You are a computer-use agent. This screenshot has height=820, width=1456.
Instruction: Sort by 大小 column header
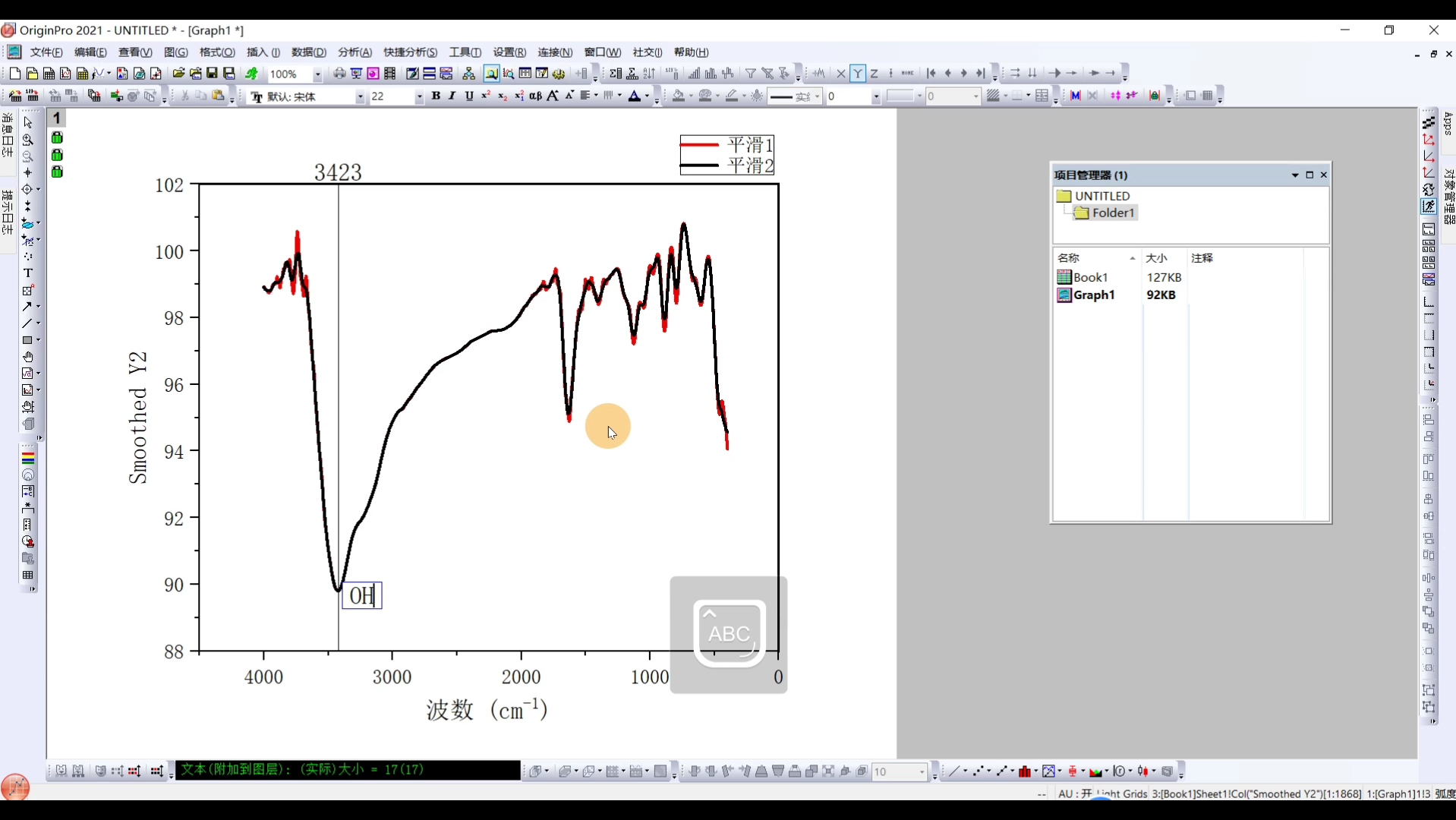point(1164,258)
